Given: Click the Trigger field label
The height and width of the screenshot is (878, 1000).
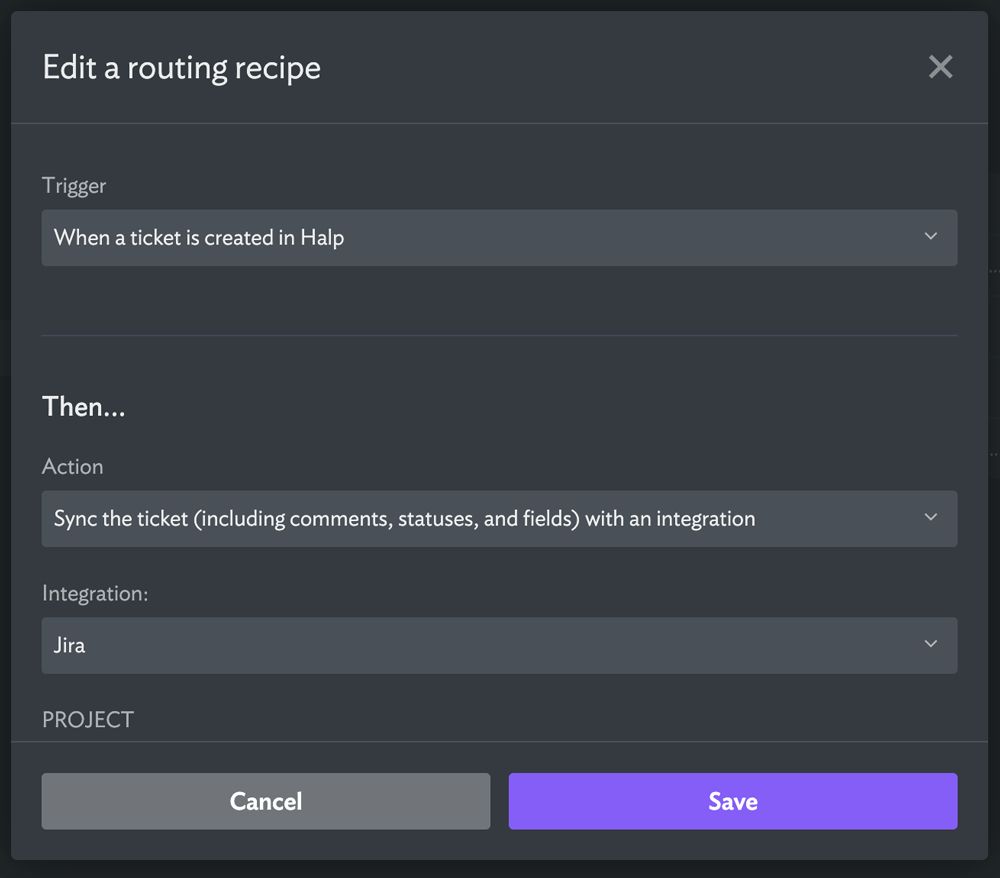Looking at the screenshot, I should (x=74, y=186).
